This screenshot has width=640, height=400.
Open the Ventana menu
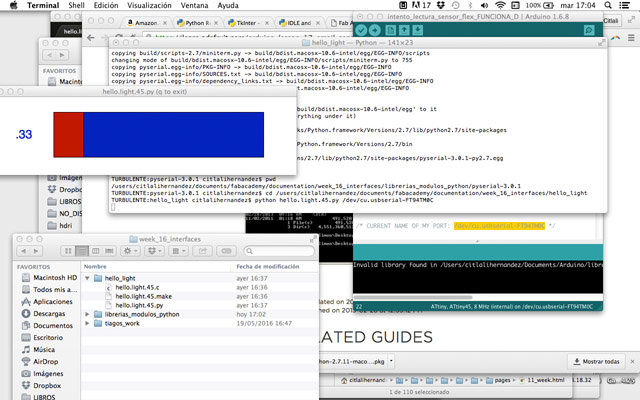[194, 5]
